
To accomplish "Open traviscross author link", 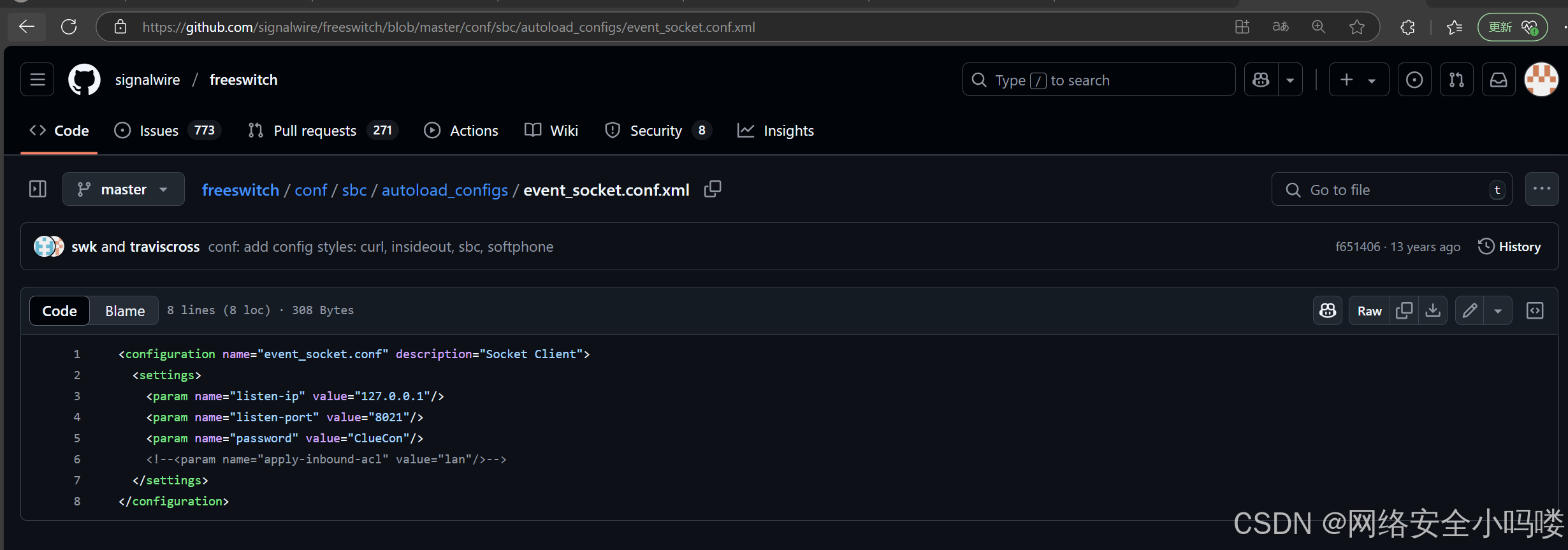I will 164,247.
